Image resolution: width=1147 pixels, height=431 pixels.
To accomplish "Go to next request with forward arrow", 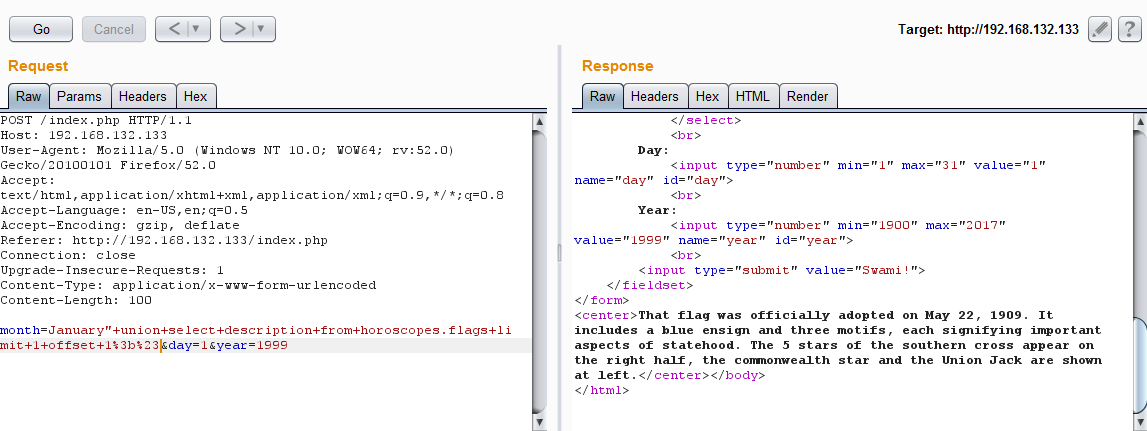I will 238,29.
